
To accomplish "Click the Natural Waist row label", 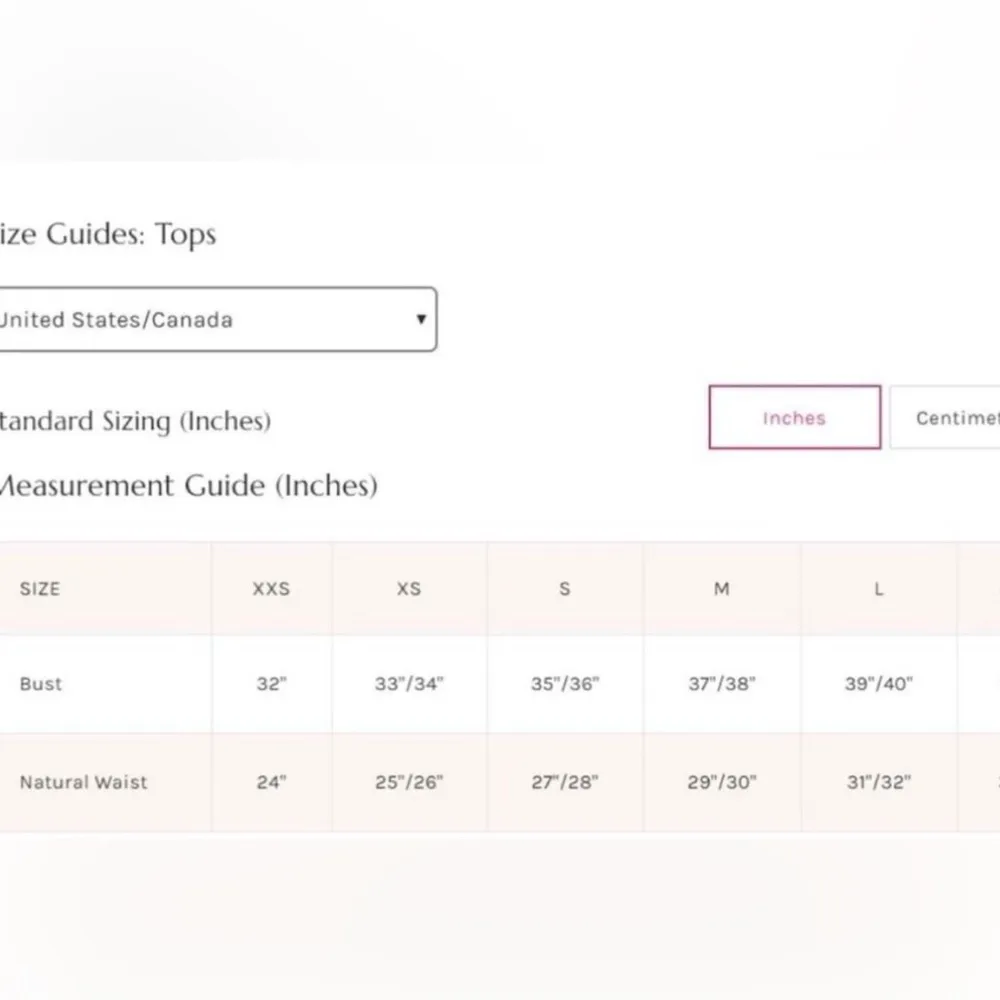I will (83, 782).
